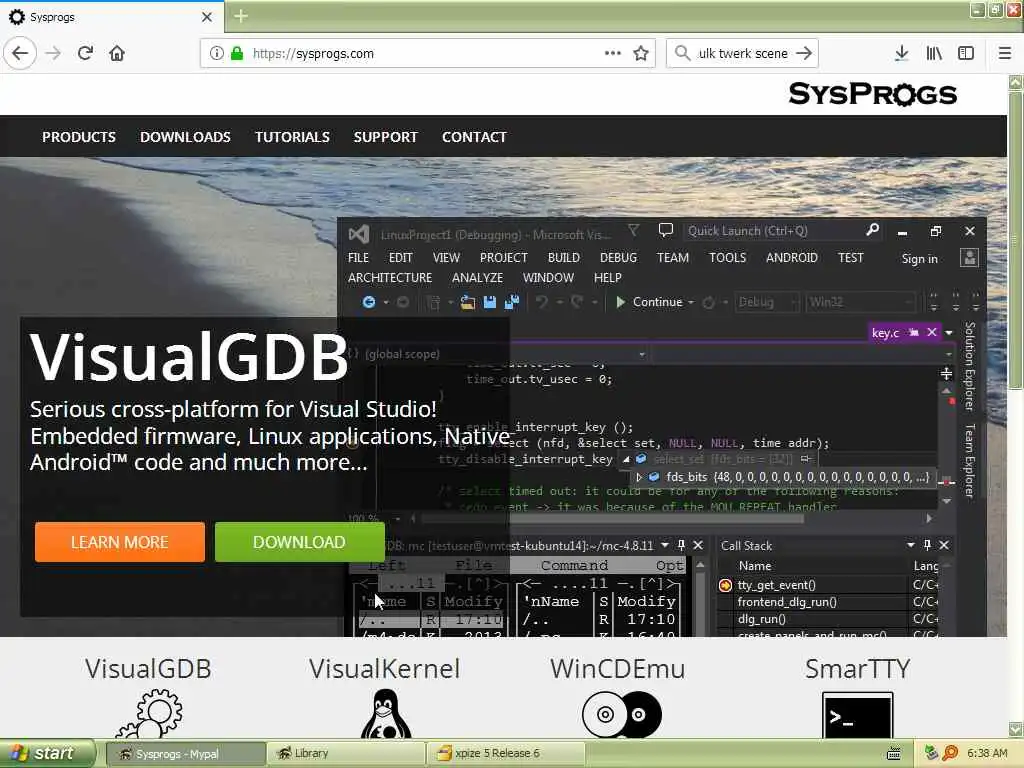The width and height of the screenshot is (1024, 768).
Task: Open the WinCDEmu product heading link
Action: pyautogui.click(x=617, y=669)
